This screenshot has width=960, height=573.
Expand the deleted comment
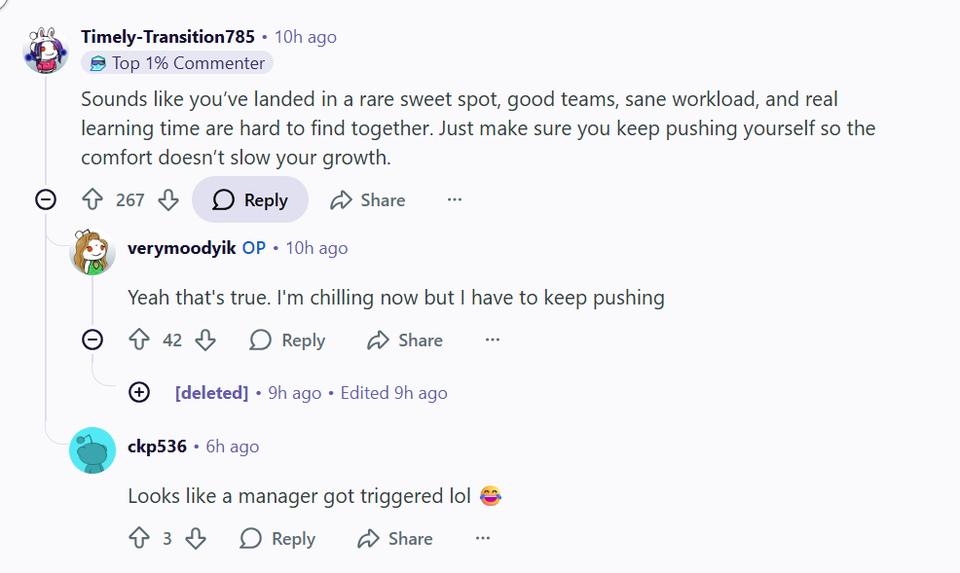coord(139,393)
